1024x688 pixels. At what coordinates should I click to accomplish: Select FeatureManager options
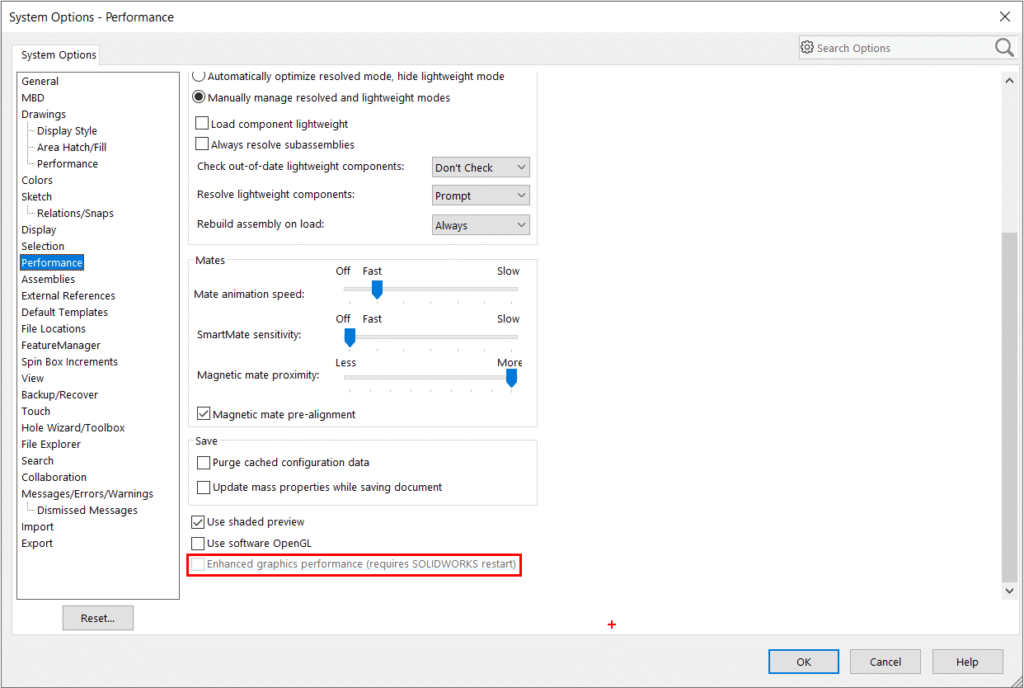61,345
